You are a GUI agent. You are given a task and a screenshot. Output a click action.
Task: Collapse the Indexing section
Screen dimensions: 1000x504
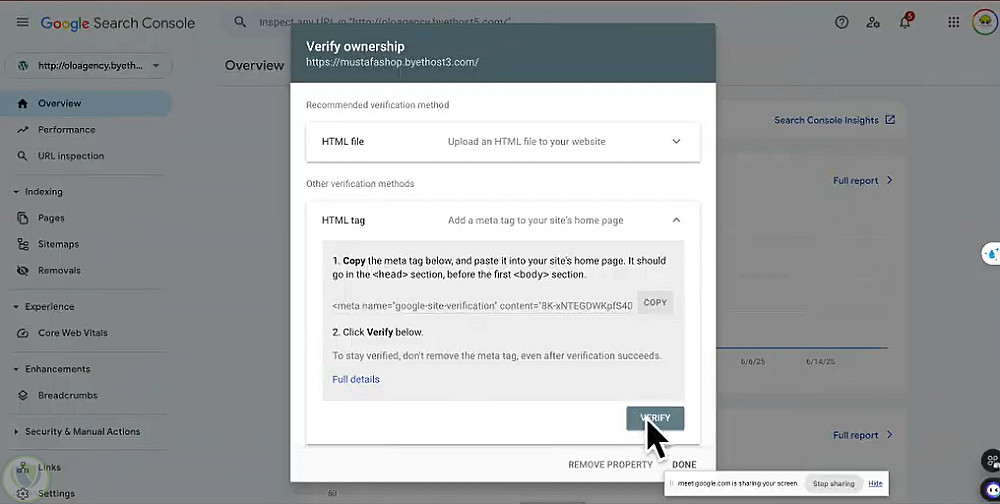coord(16,192)
